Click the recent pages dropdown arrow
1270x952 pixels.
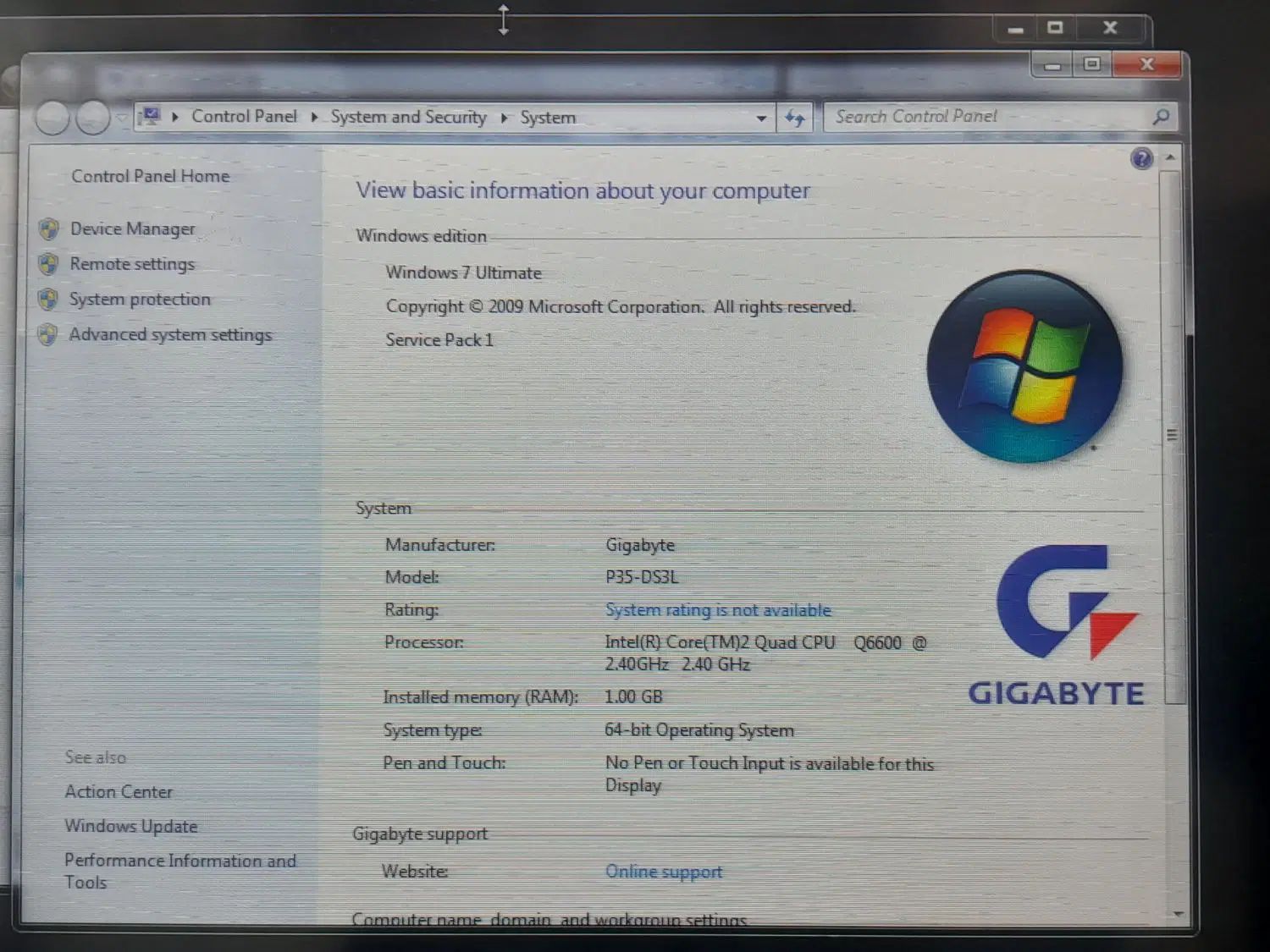122,118
